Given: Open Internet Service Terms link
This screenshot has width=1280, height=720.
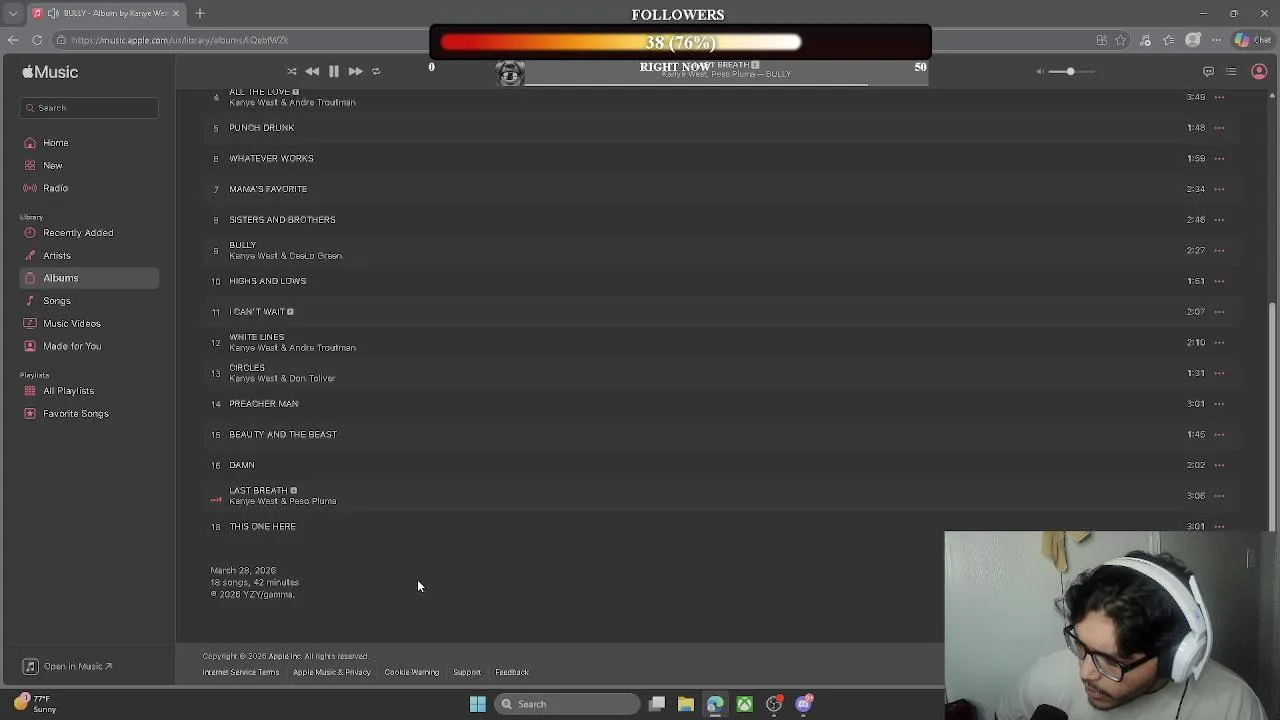Looking at the screenshot, I should click(240, 672).
